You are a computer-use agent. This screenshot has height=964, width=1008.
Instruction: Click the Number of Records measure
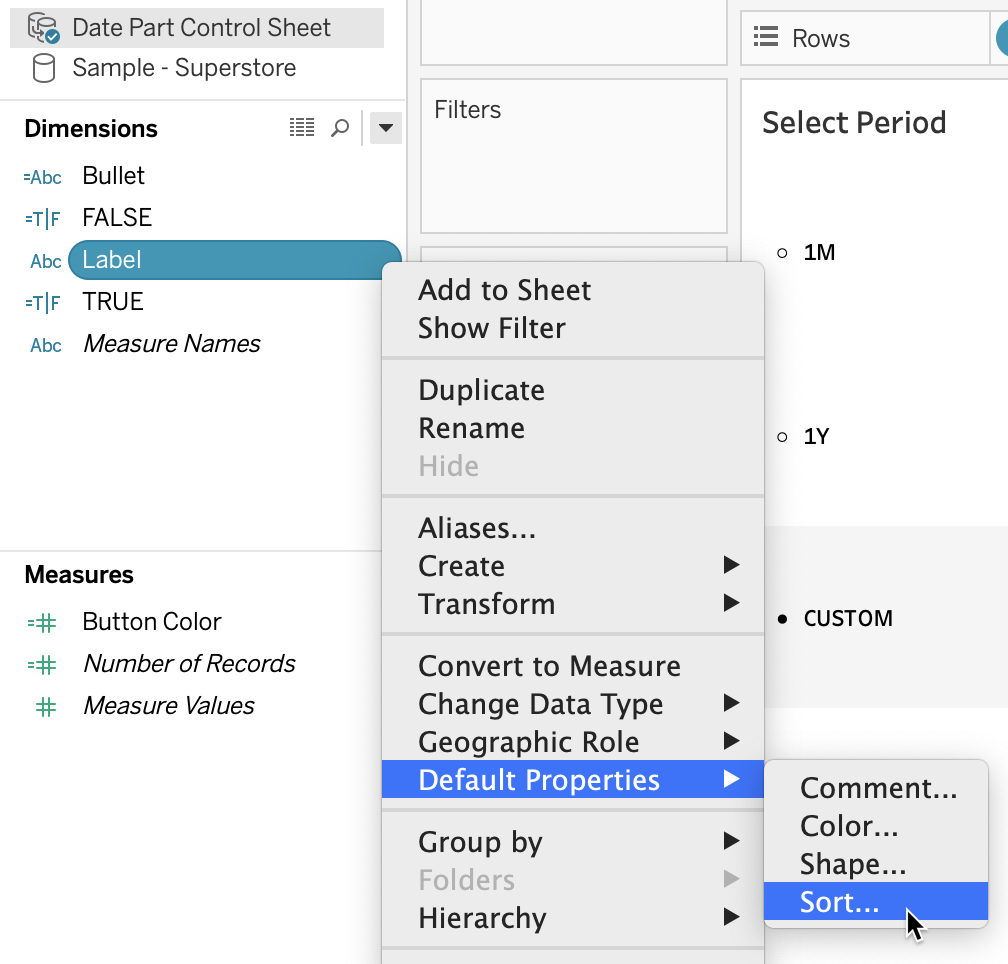(189, 664)
